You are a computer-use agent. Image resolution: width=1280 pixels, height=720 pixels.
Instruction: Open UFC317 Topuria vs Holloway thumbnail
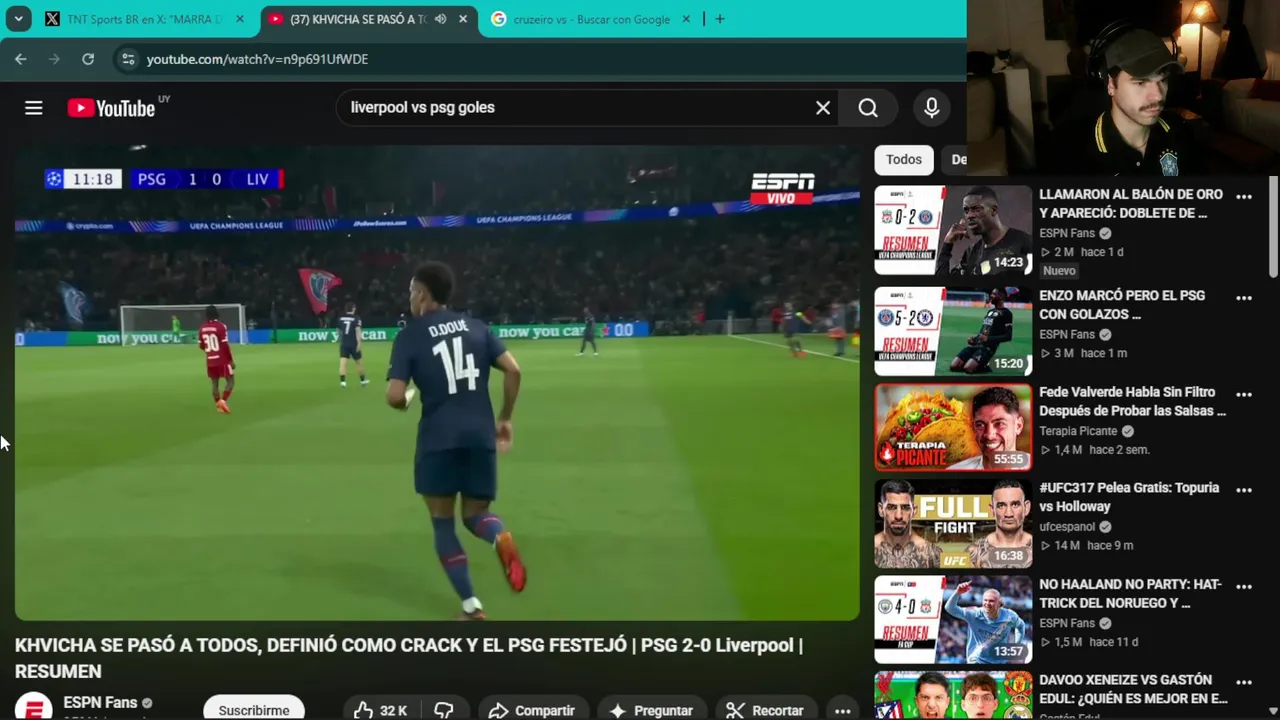[x=953, y=524]
